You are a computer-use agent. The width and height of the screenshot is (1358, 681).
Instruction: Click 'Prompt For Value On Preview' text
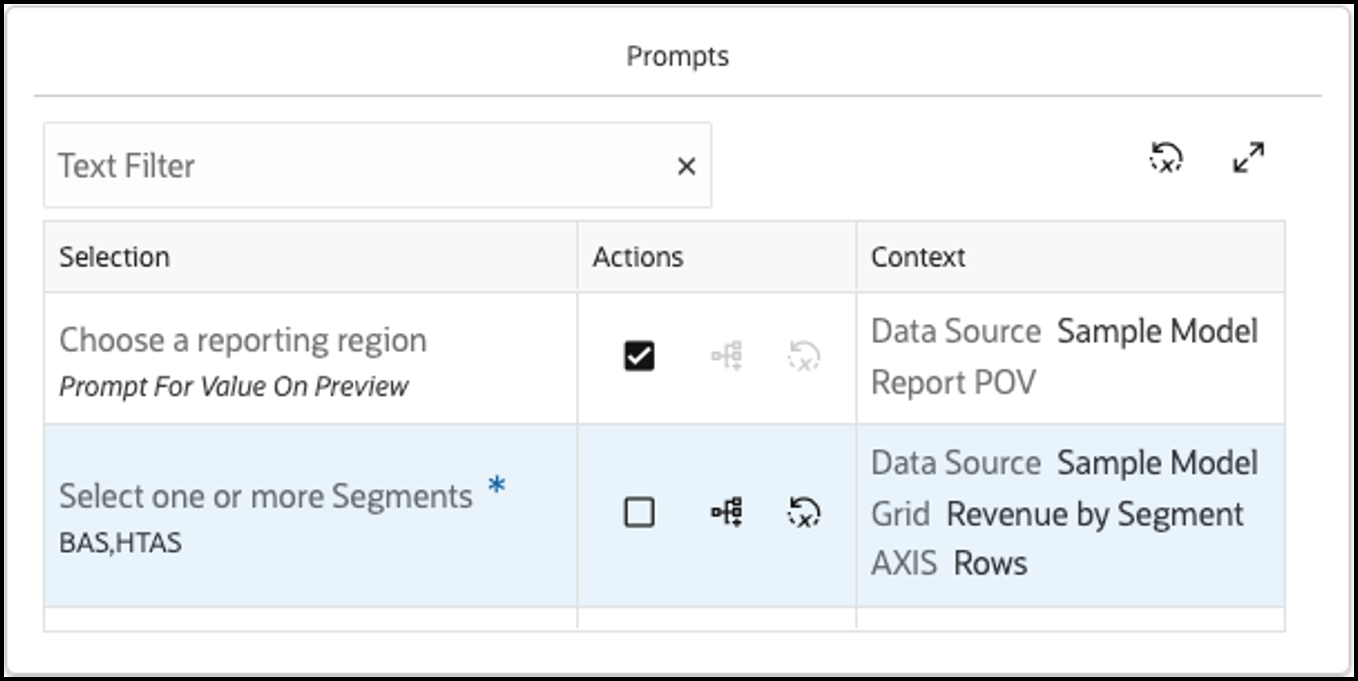pos(234,386)
